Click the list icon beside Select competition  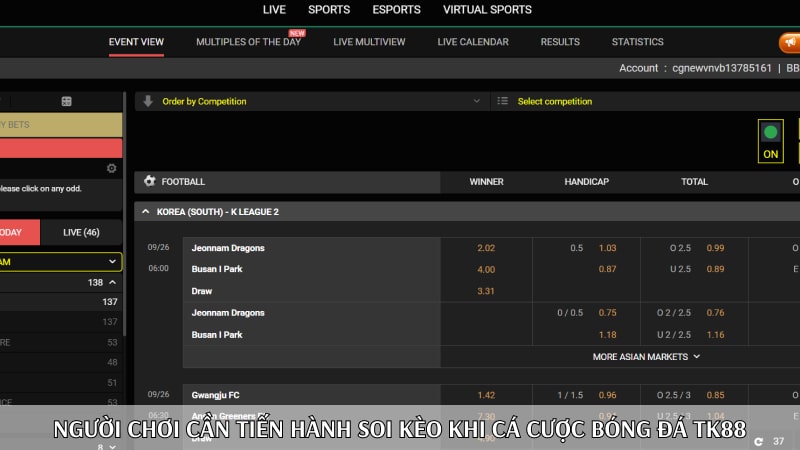(503, 101)
